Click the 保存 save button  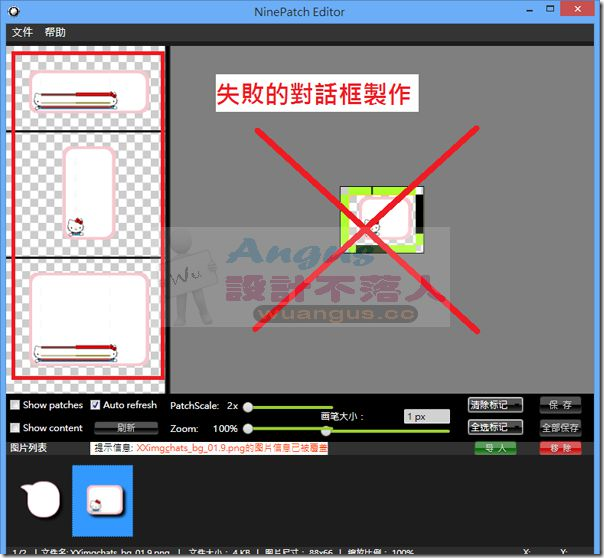[560, 405]
